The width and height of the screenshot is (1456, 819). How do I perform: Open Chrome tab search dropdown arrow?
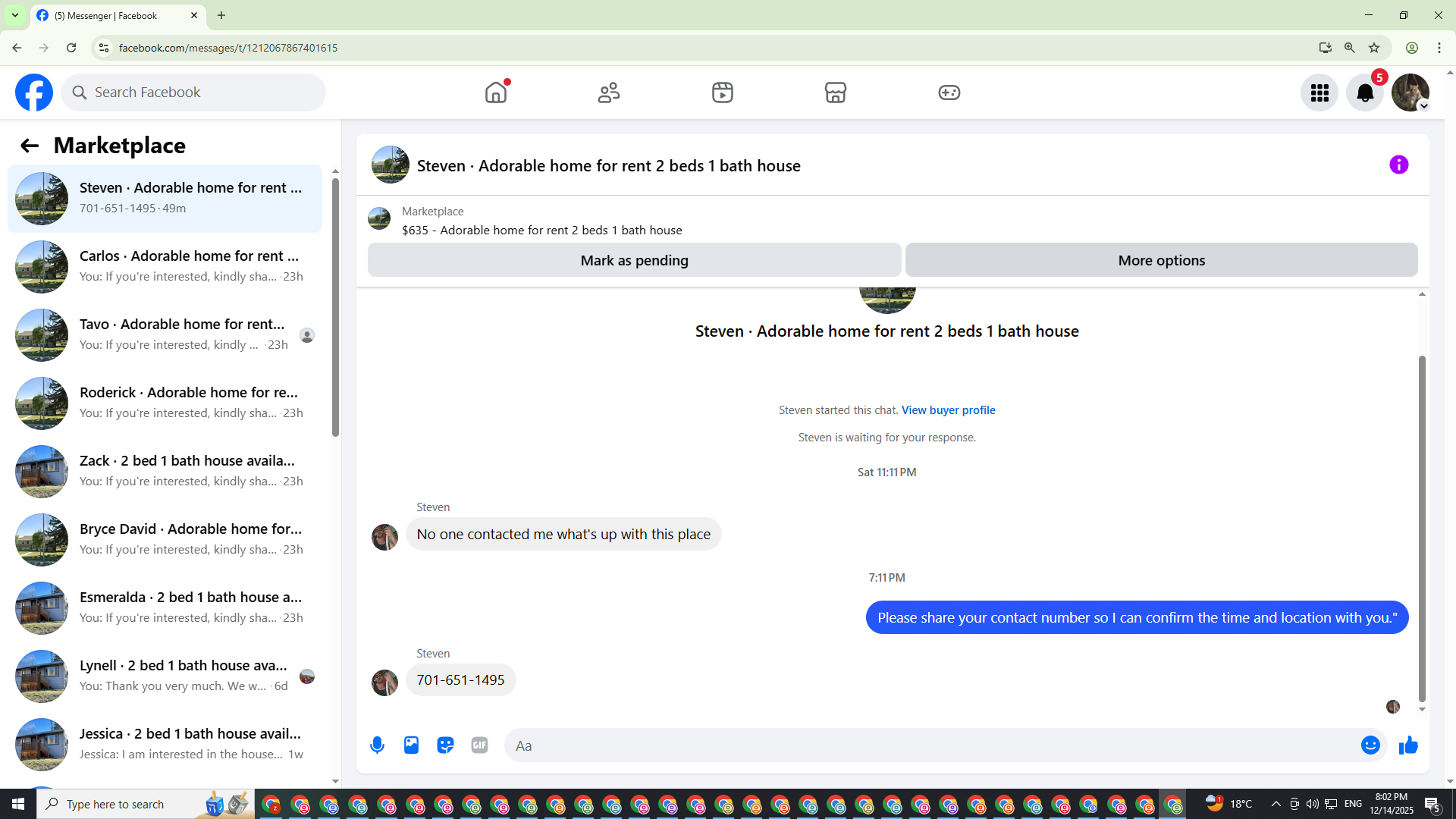(x=15, y=15)
